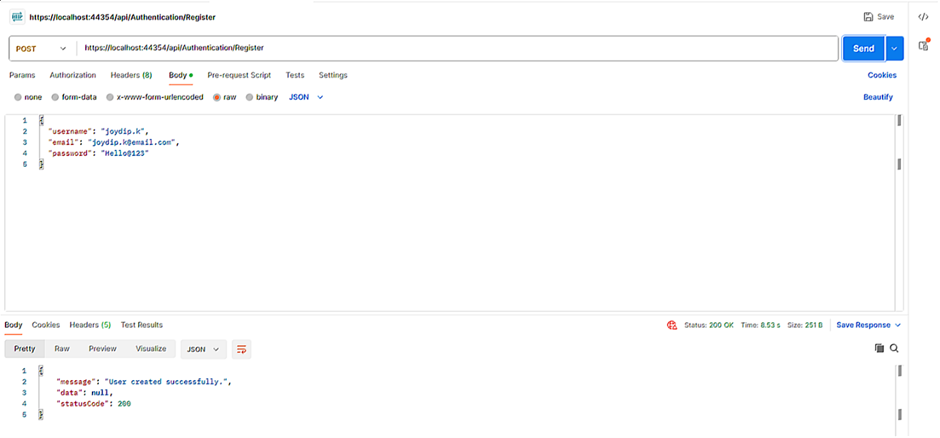Click the "data": null response line
Screen dimensions: 940x438
pos(84,392)
